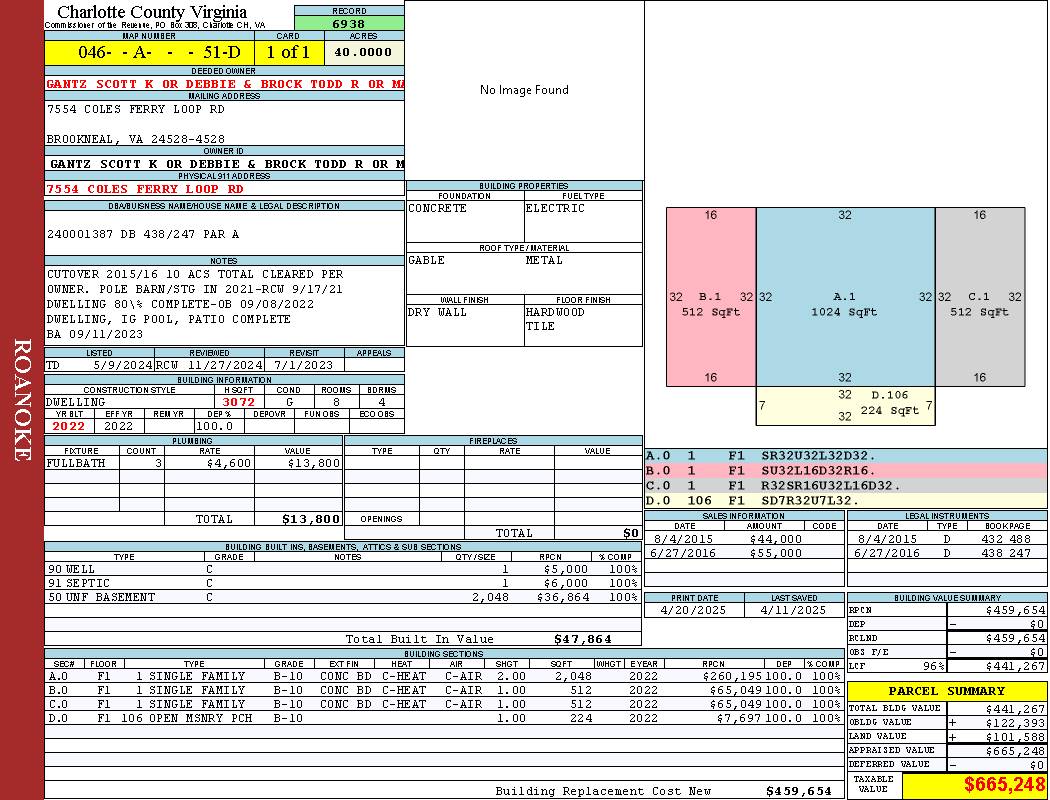Click legal instrument book/page 438 247
Viewport: 1050px width, 800px height.
[x=1007, y=554]
